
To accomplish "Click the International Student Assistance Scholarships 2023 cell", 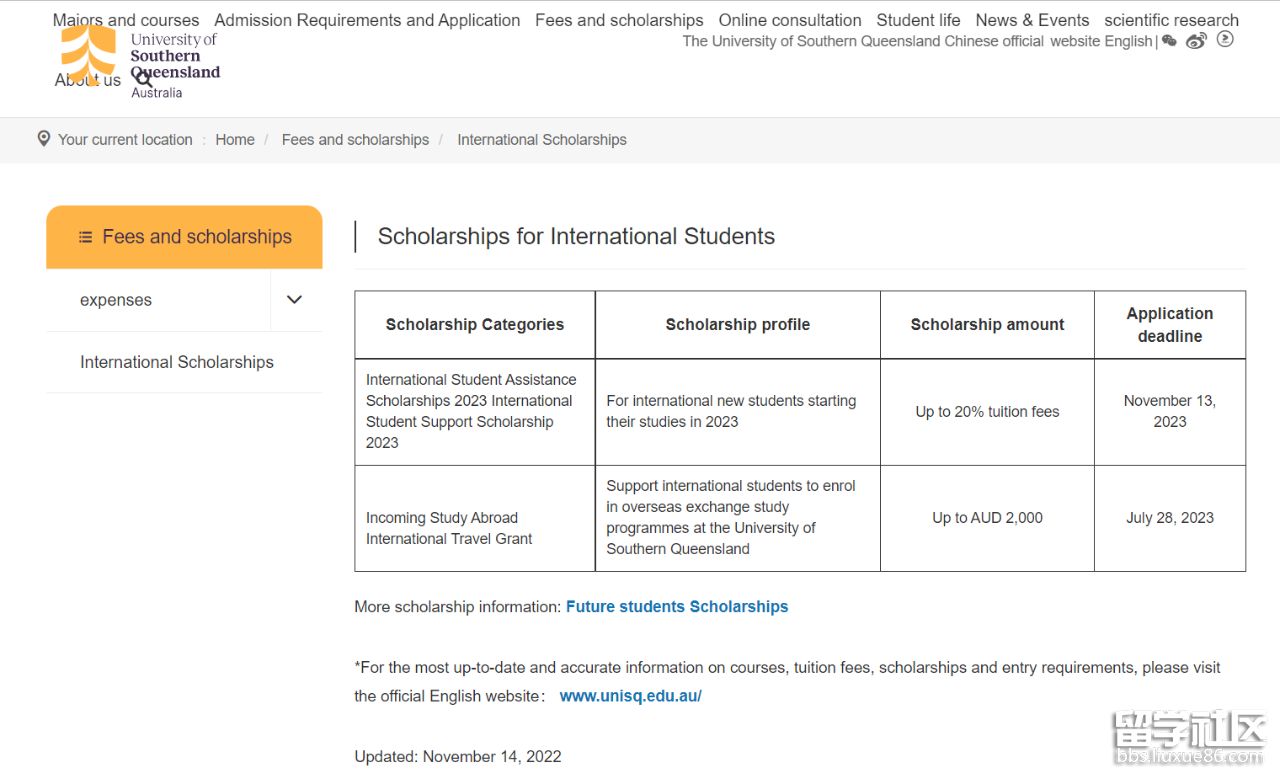I will point(475,411).
